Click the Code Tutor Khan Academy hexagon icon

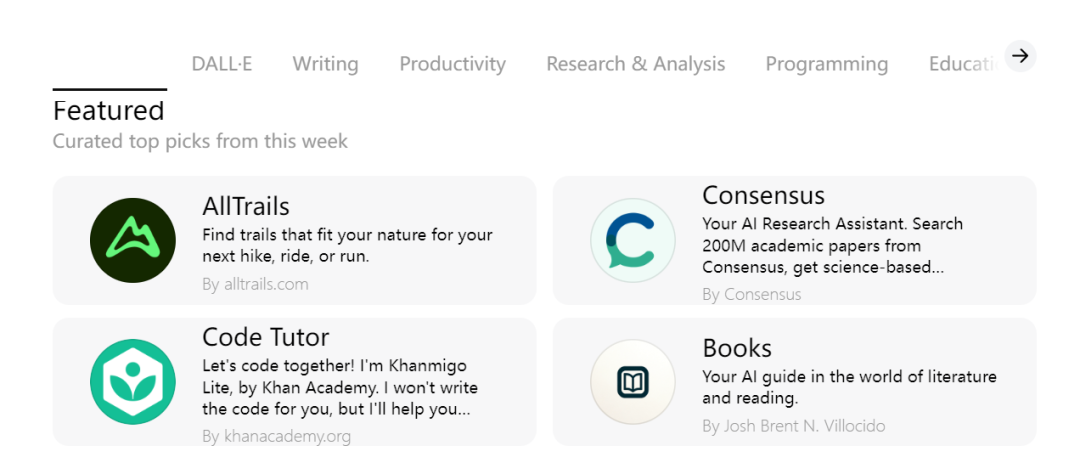133,382
